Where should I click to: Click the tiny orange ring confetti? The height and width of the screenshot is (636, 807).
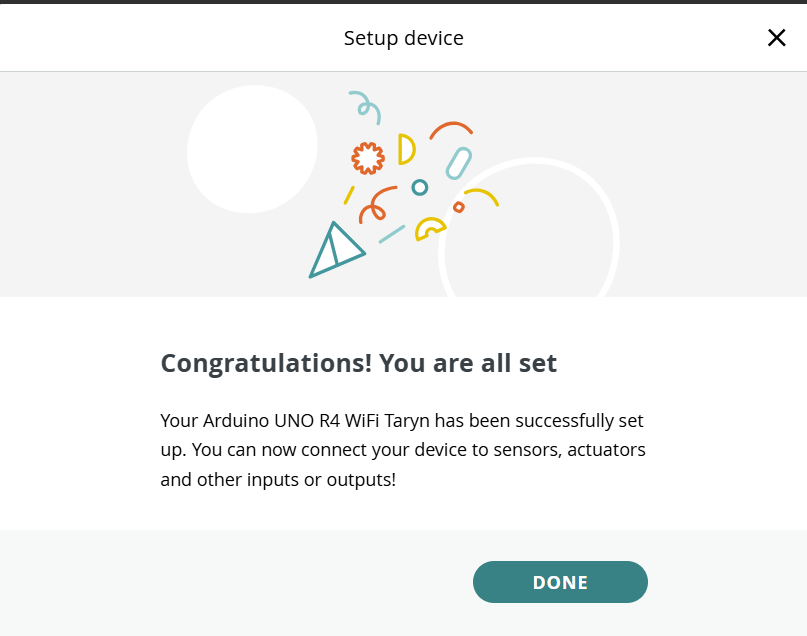[459, 207]
